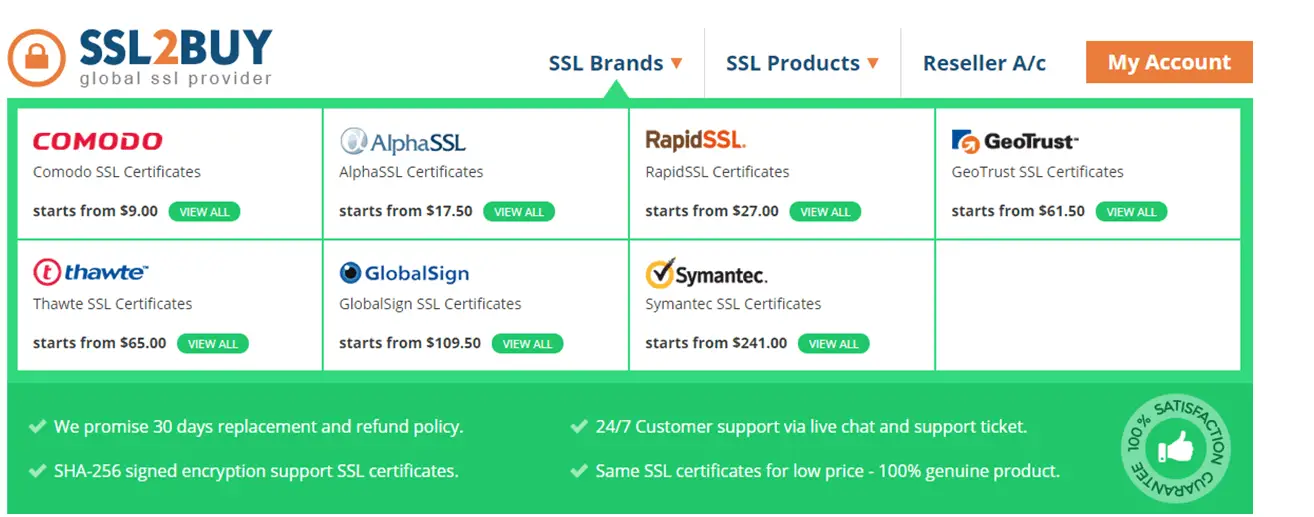The image size is (1314, 517).
Task: View all Thawte SSL certificates
Action: point(213,344)
